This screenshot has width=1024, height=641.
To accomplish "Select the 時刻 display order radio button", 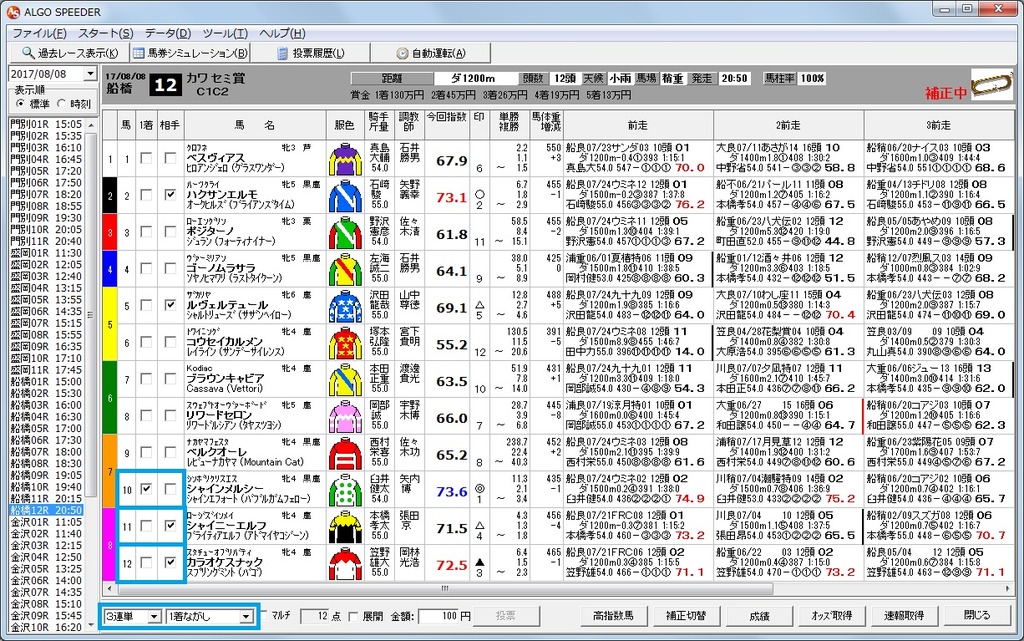I will click(x=61, y=103).
